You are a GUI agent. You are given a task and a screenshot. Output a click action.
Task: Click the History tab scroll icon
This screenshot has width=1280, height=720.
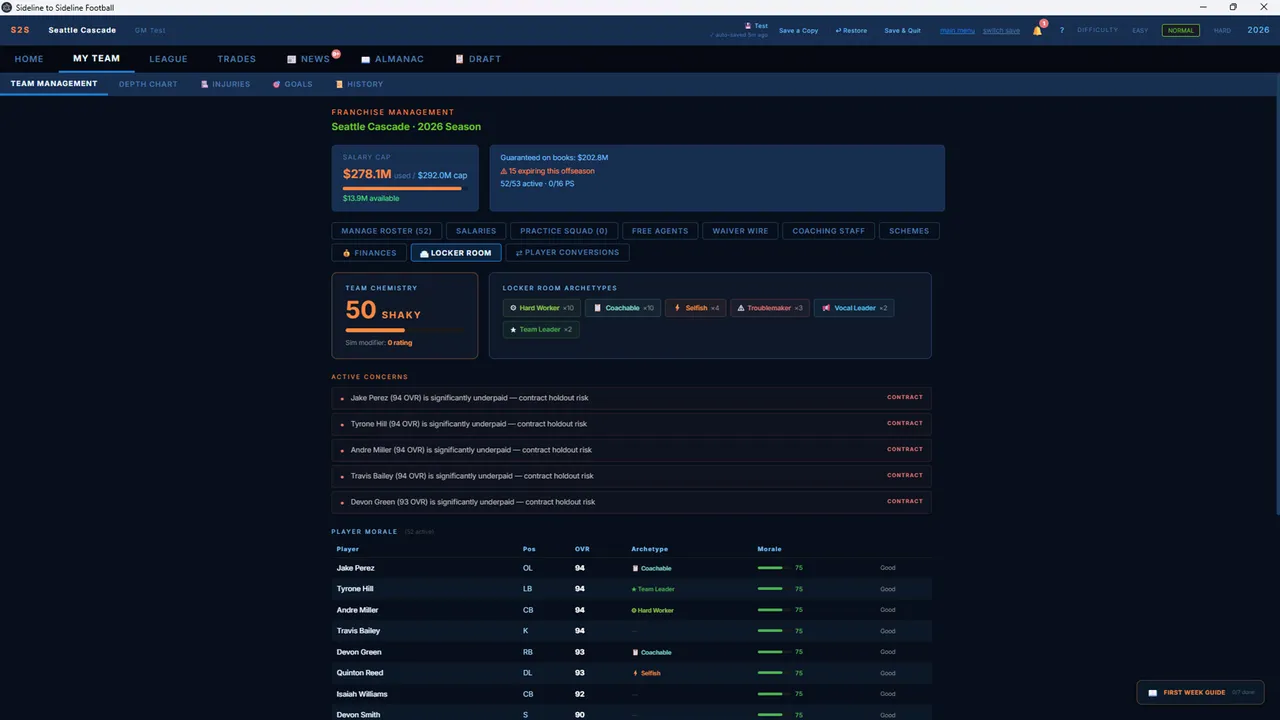click(340, 84)
